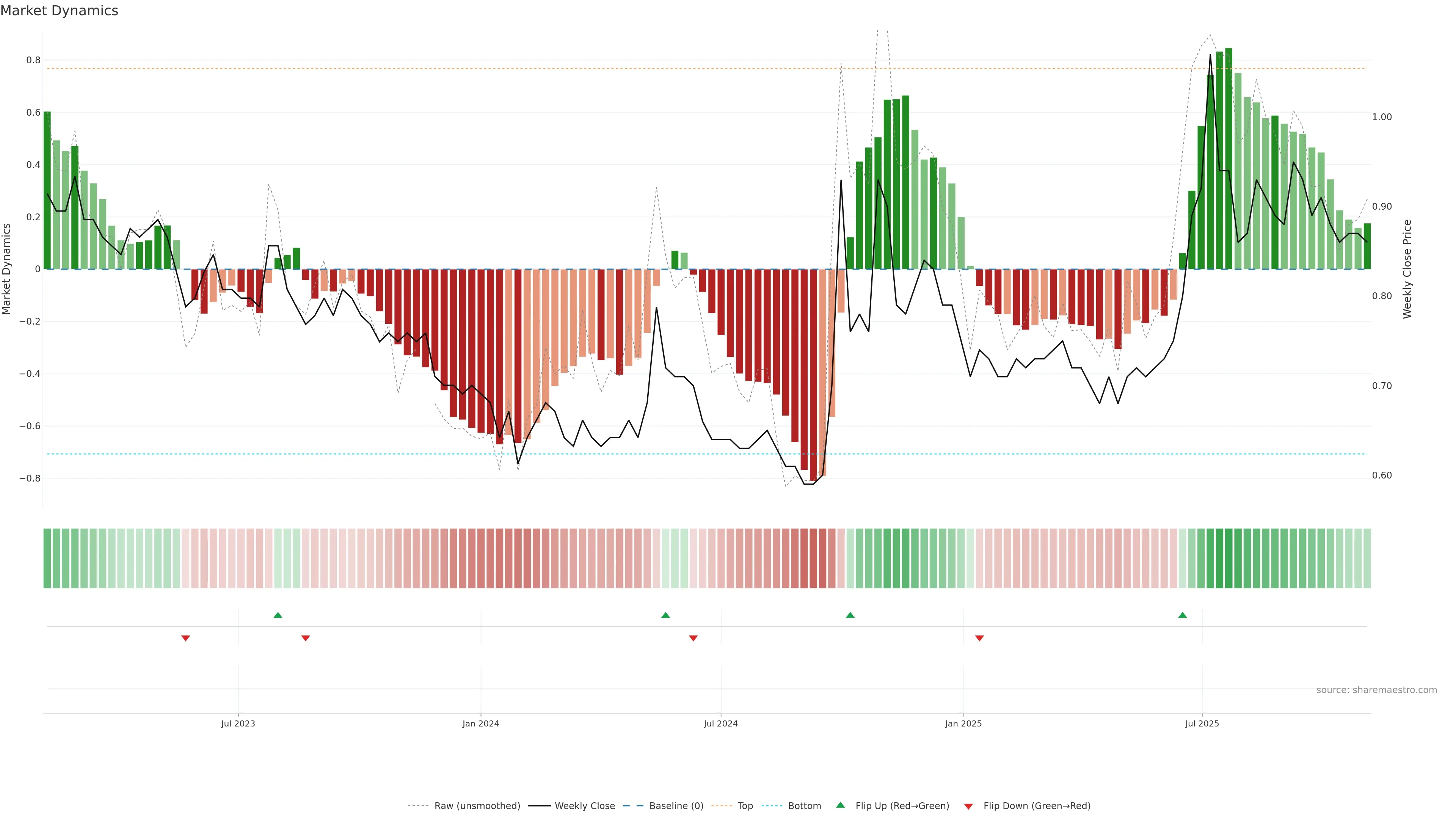Toggle Weekly Close series in the legend
The image size is (1456, 819).
coord(584,806)
